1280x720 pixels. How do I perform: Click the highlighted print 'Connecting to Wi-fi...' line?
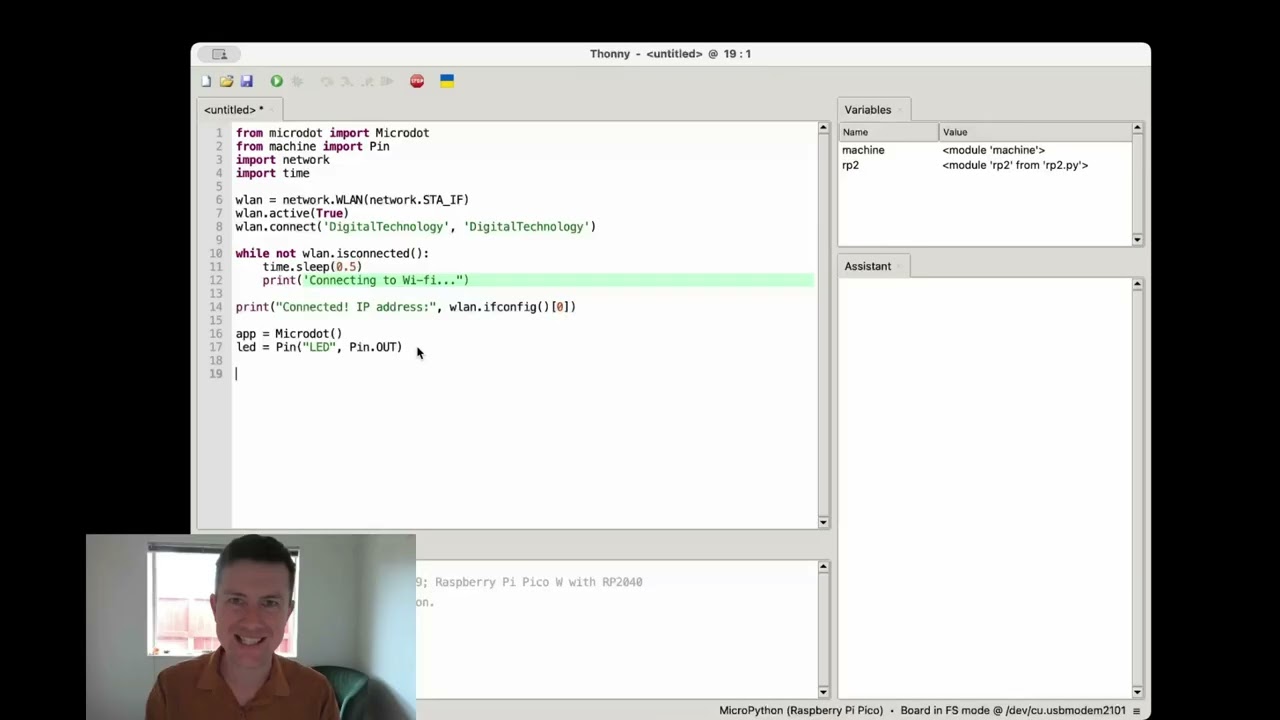pos(366,280)
